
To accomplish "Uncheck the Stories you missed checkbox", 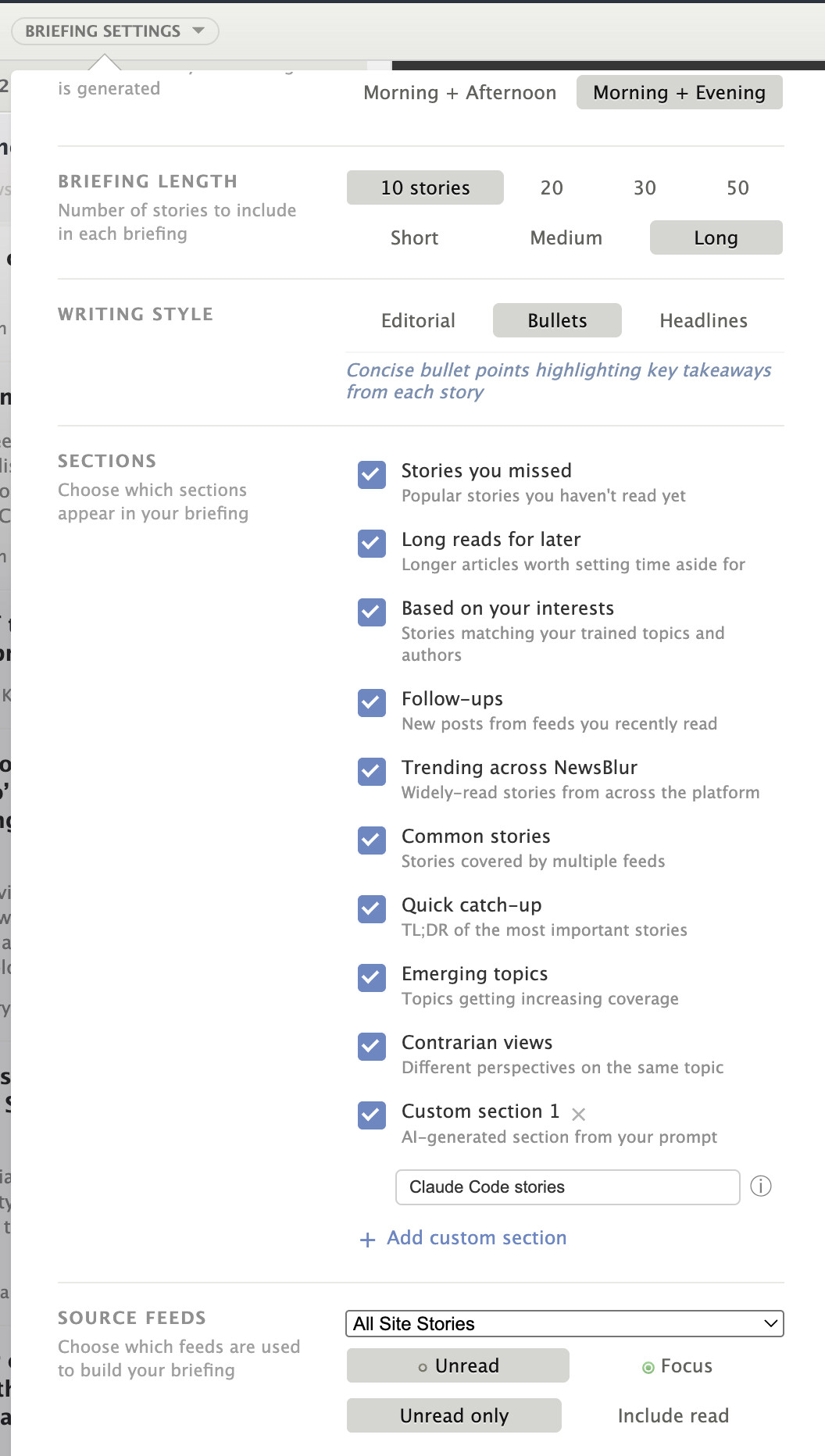I will 372,474.
